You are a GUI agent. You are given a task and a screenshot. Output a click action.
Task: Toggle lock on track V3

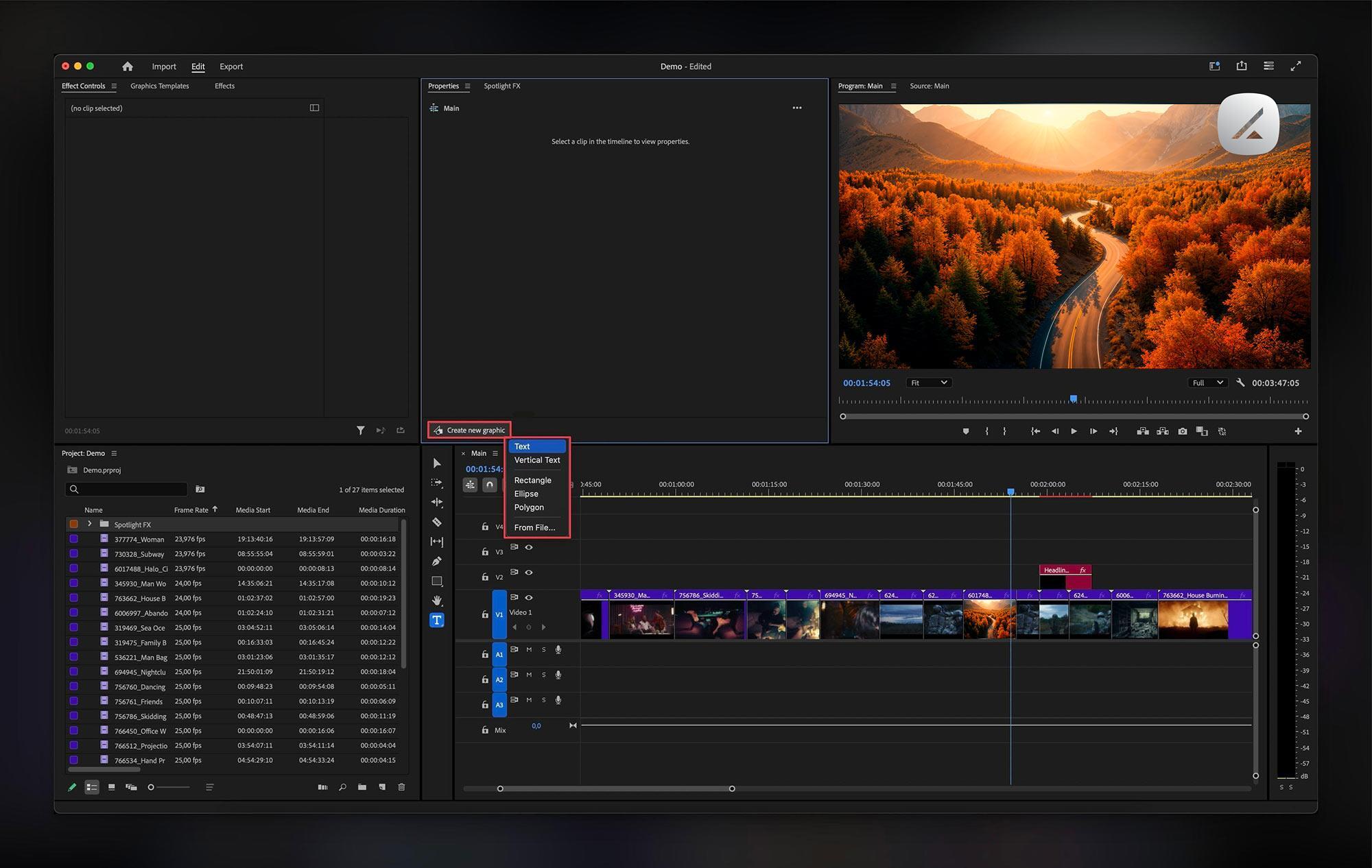click(485, 551)
